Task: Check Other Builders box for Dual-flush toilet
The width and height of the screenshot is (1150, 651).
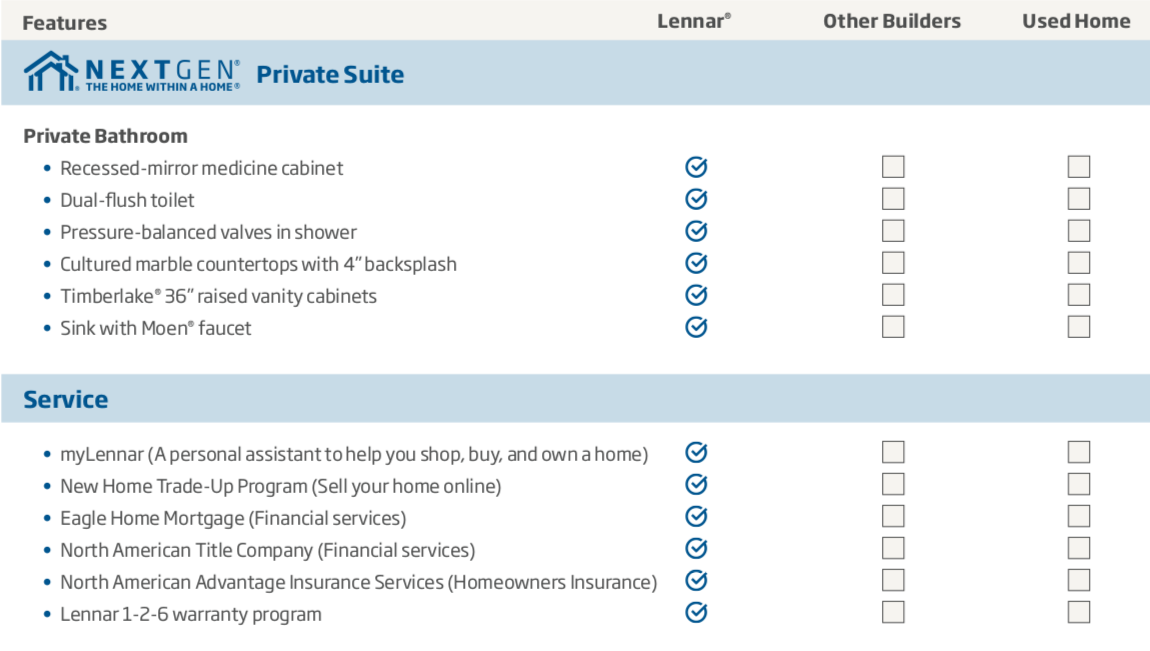Action: (x=893, y=199)
